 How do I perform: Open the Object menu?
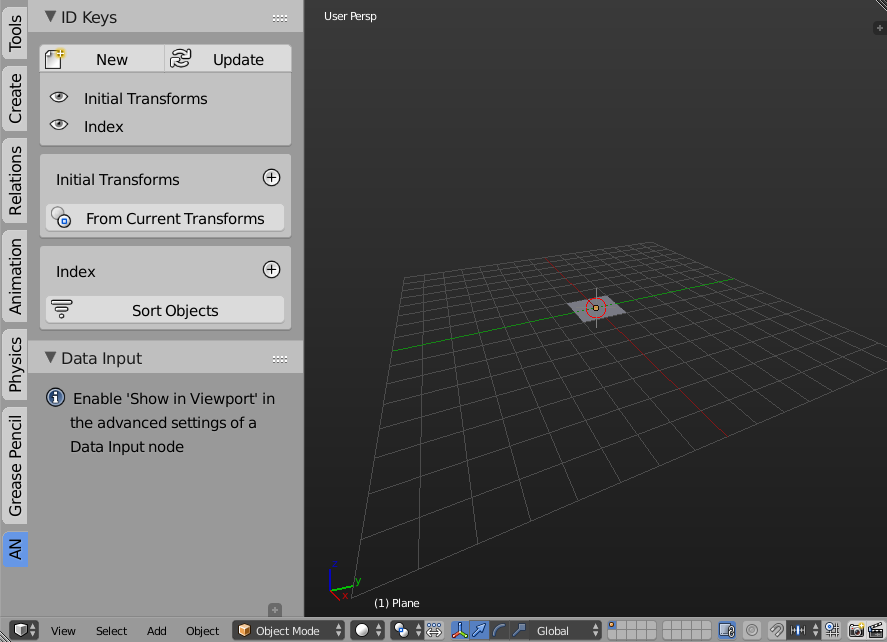[x=202, y=631]
